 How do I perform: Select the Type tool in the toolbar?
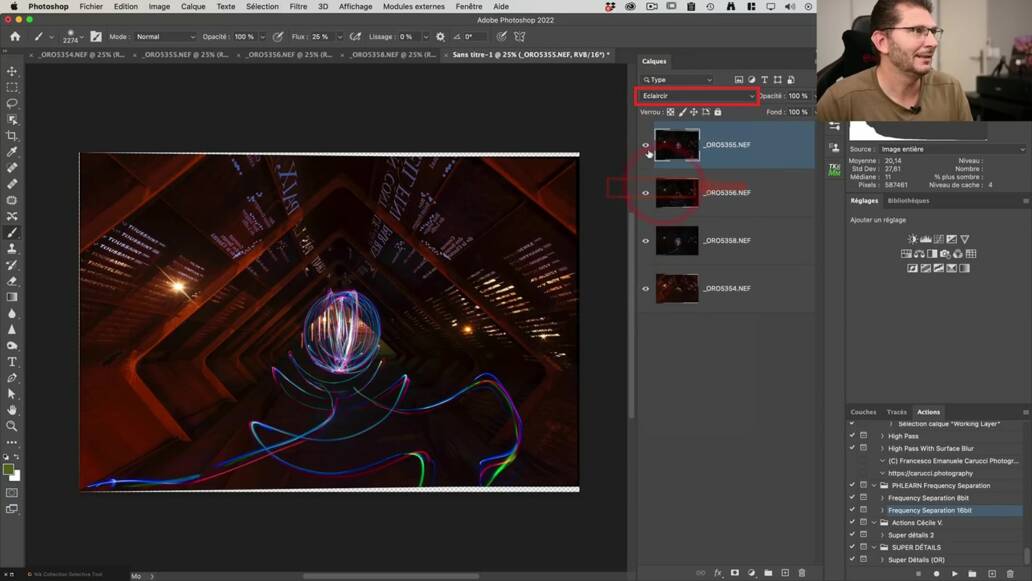click(x=13, y=362)
